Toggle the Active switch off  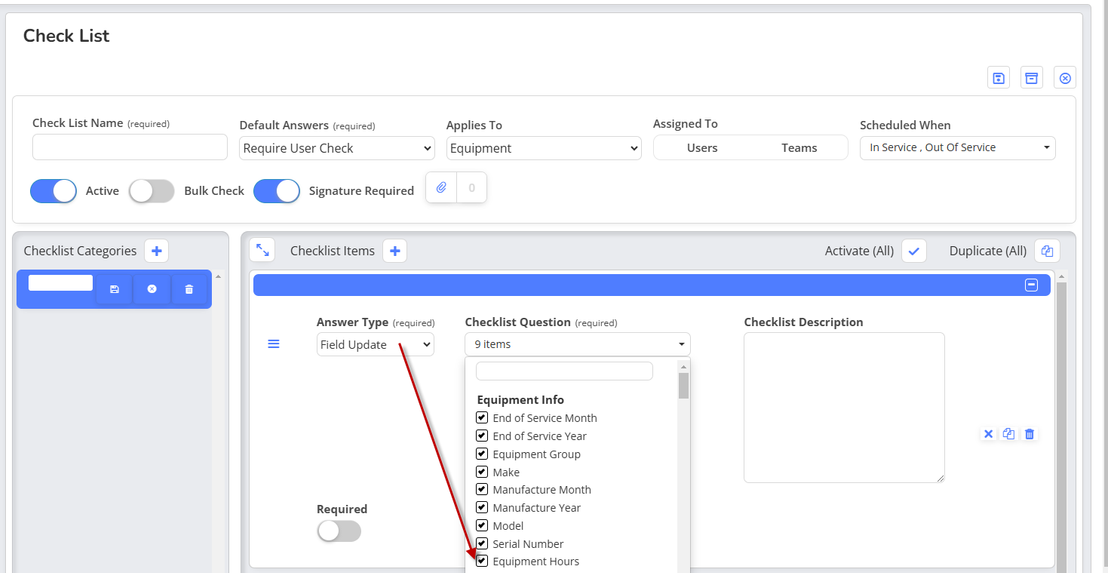tap(54, 191)
